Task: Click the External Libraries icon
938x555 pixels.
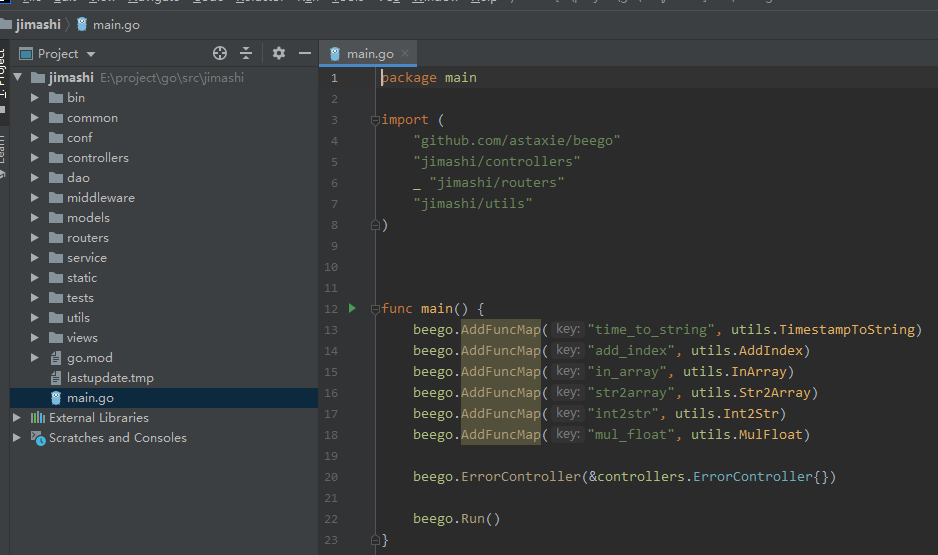Action: [x=38, y=418]
